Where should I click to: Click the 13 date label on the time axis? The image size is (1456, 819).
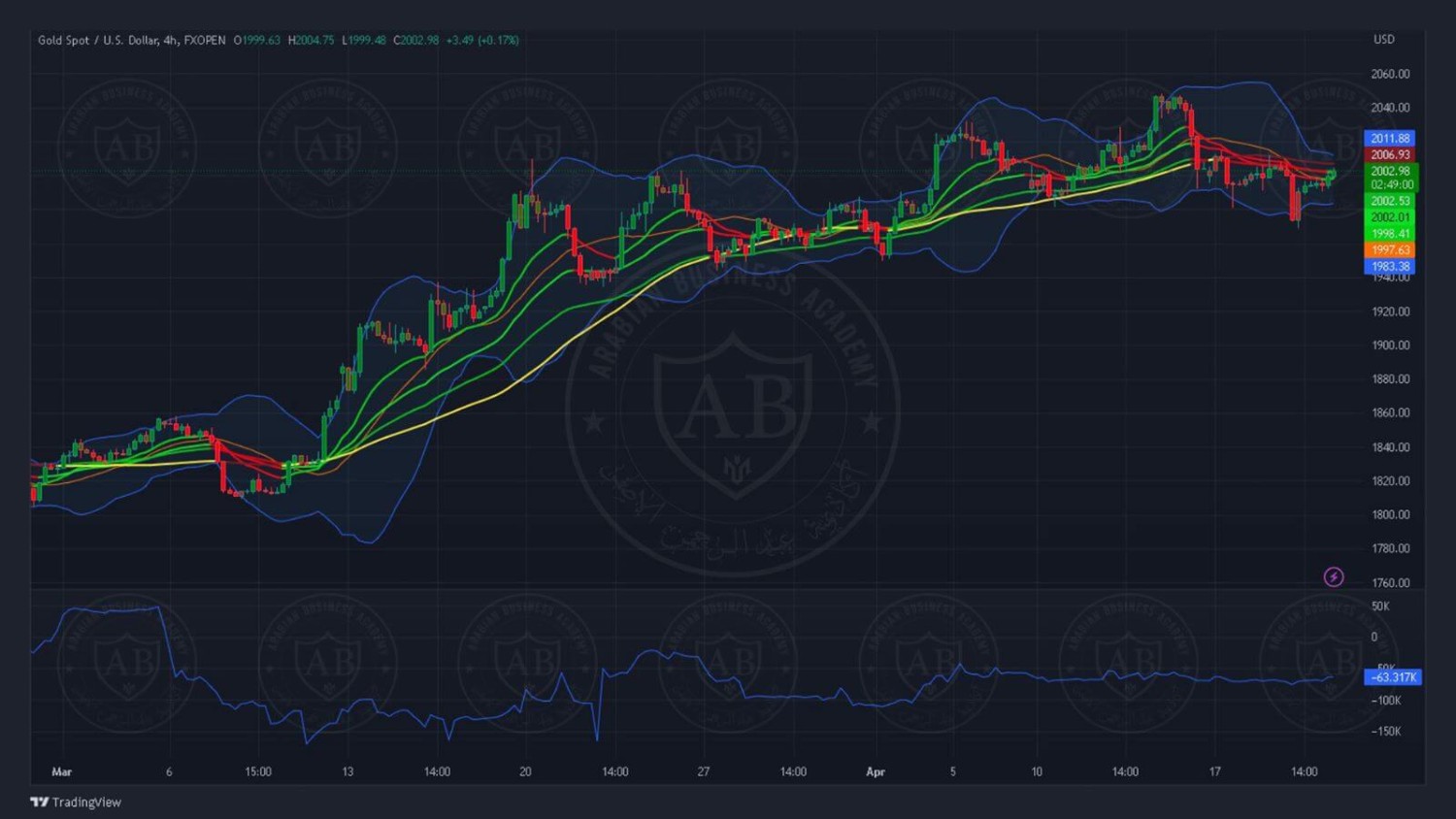[x=347, y=772]
